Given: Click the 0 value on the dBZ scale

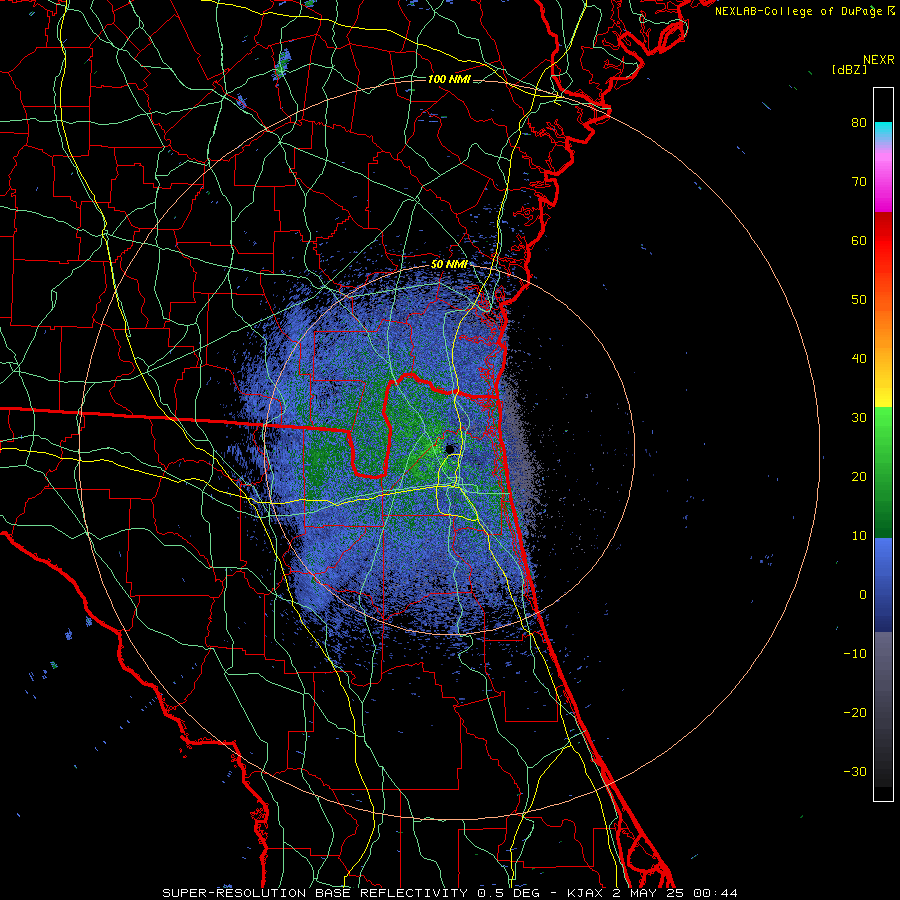Looking at the screenshot, I should click(x=863, y=595).
